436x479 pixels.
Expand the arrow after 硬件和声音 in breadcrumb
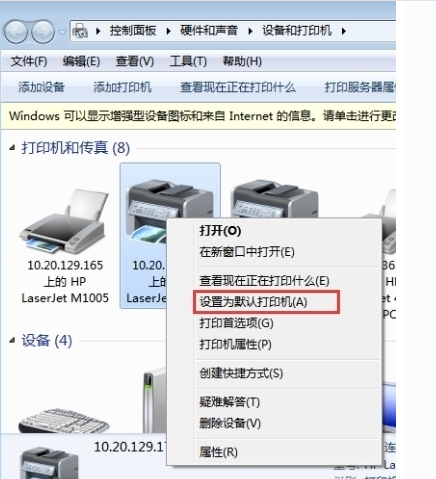tap(250, 31)
